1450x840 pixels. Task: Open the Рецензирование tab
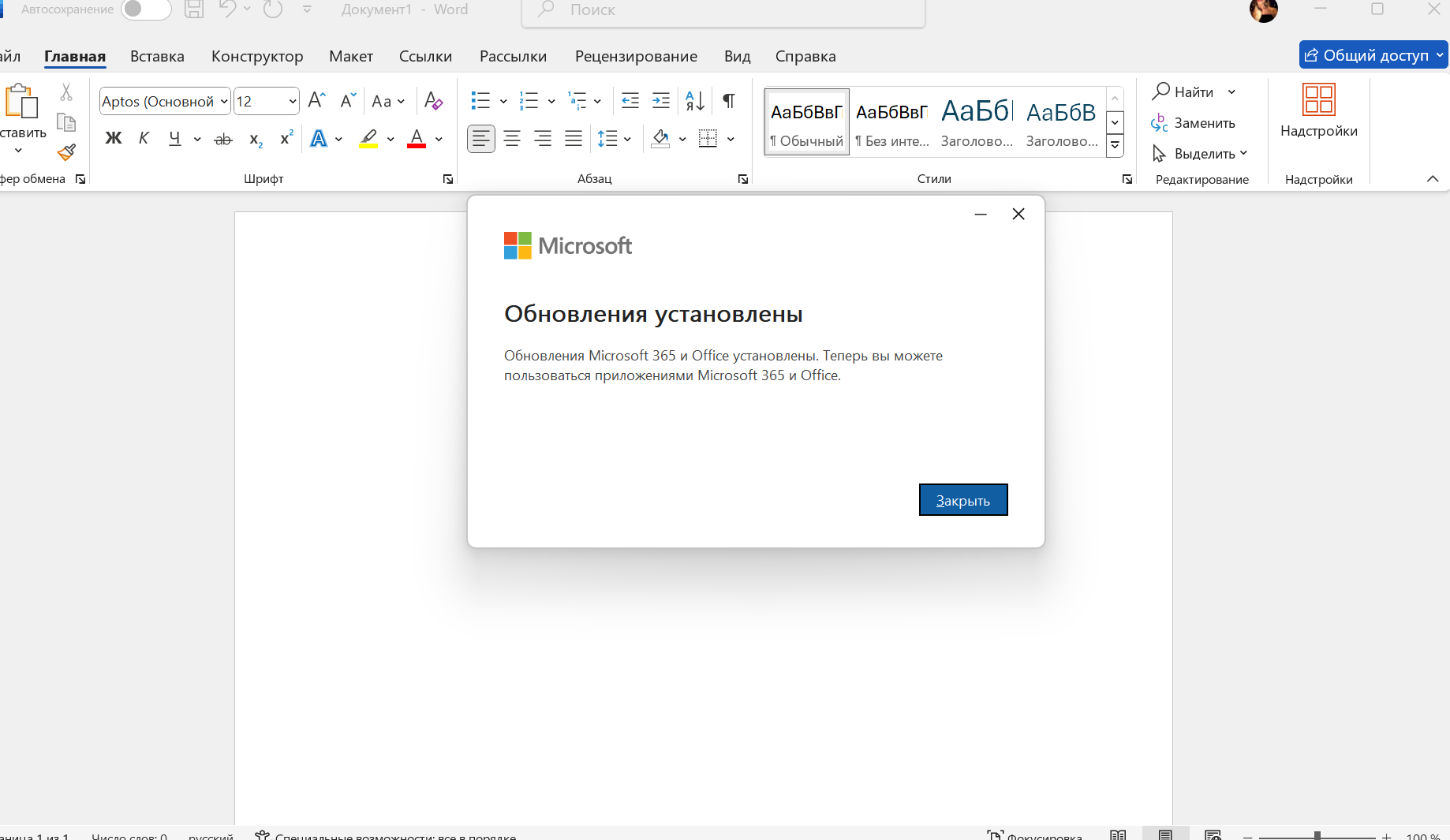click(x=636, y=56)
